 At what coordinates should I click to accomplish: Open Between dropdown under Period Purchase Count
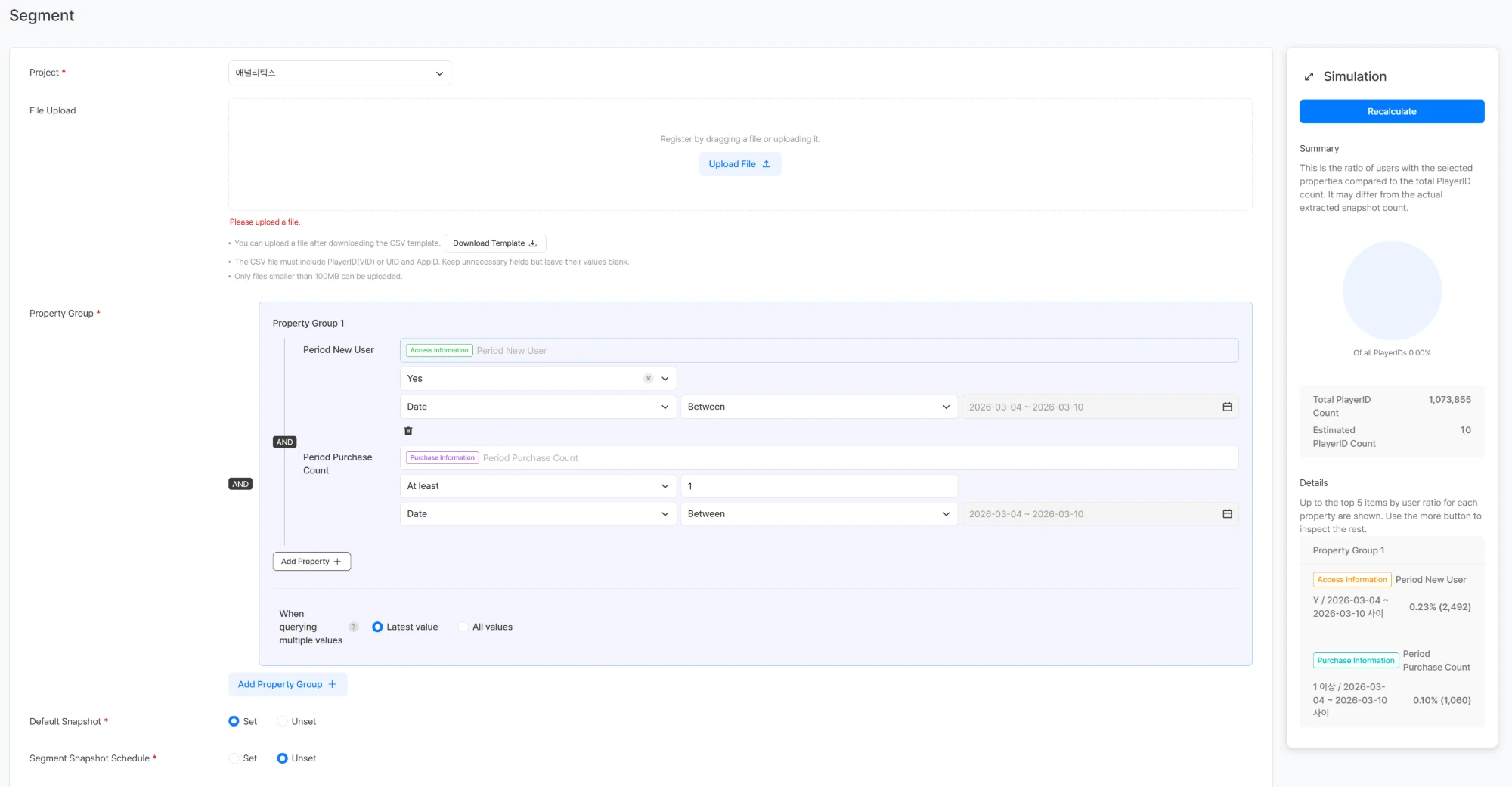tap(819, 514)
